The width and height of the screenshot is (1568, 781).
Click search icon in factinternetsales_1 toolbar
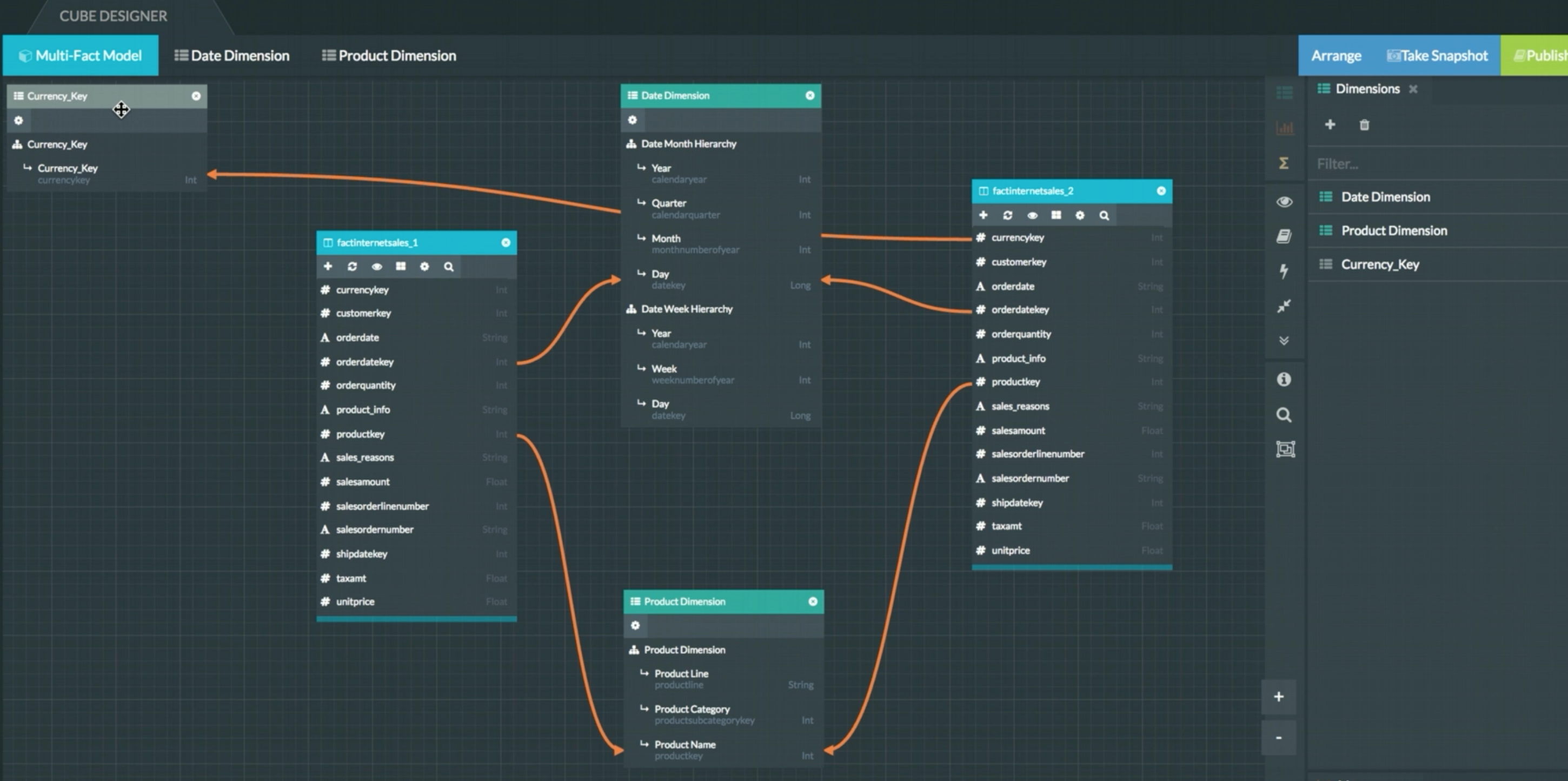click(x=449, y=267)
